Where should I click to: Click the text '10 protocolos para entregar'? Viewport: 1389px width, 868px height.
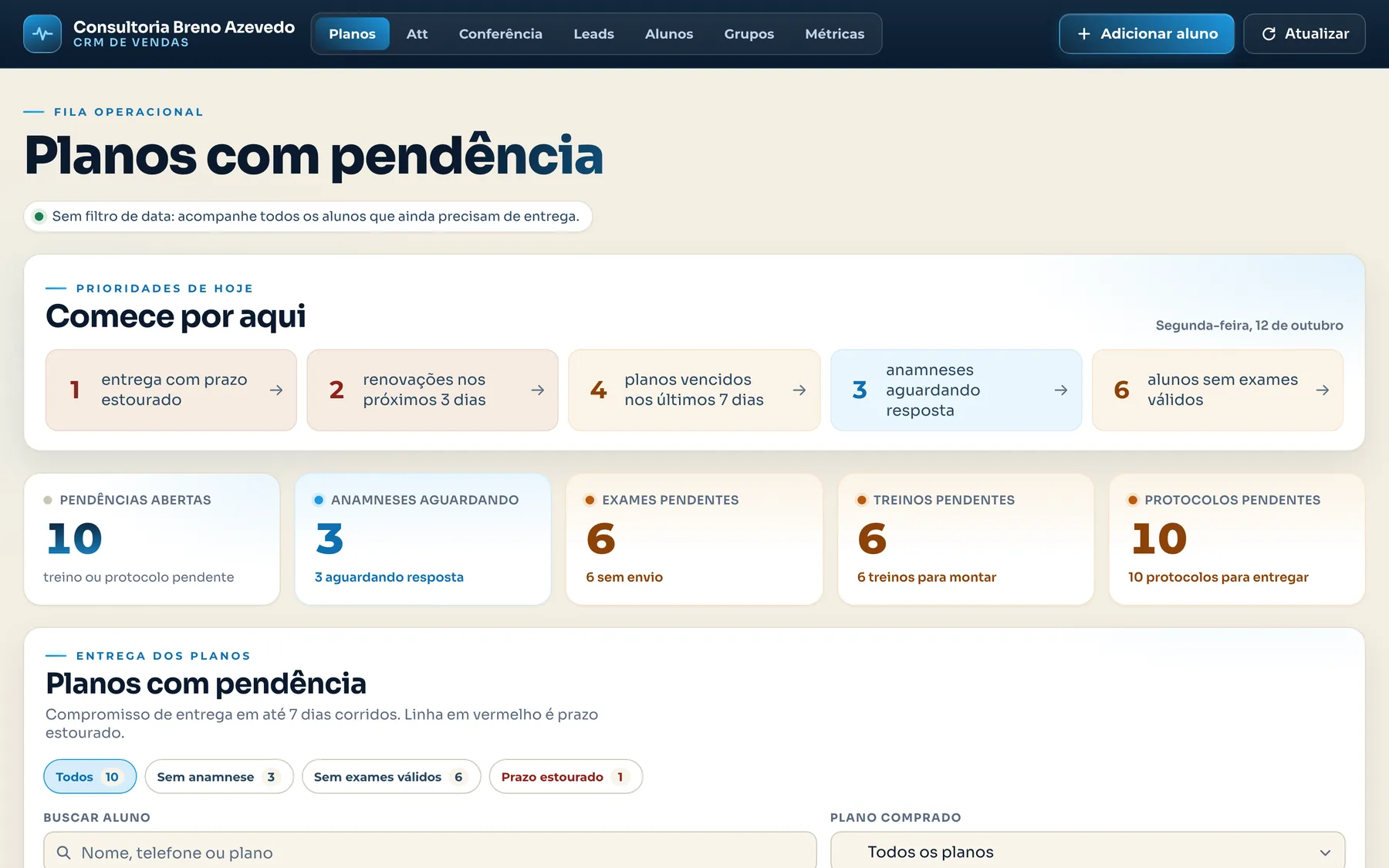1218,577
